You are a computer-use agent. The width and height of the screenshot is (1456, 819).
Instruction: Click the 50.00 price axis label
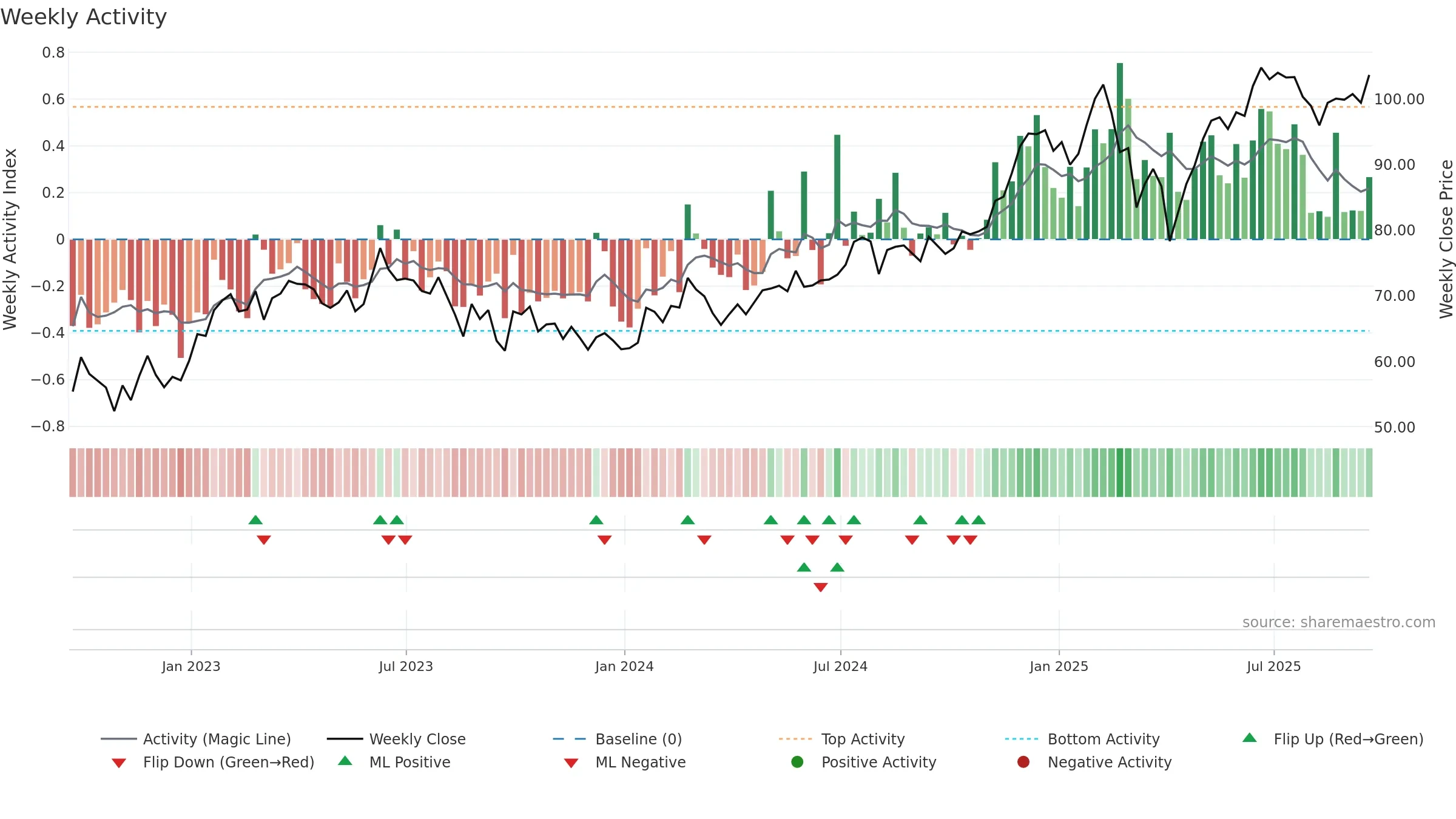pyautogui.click(x=1395, y=427)
